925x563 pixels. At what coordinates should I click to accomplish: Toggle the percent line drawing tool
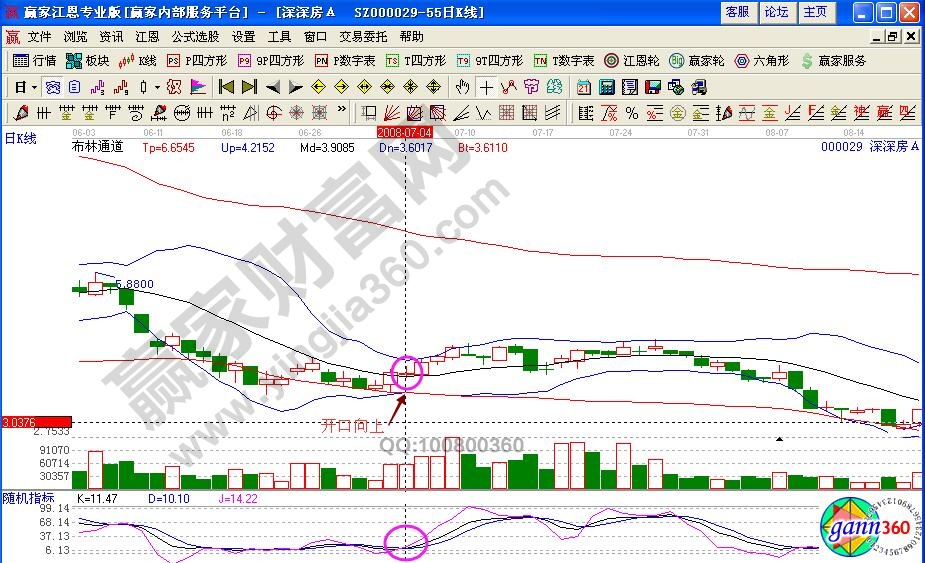coord(631,112)
